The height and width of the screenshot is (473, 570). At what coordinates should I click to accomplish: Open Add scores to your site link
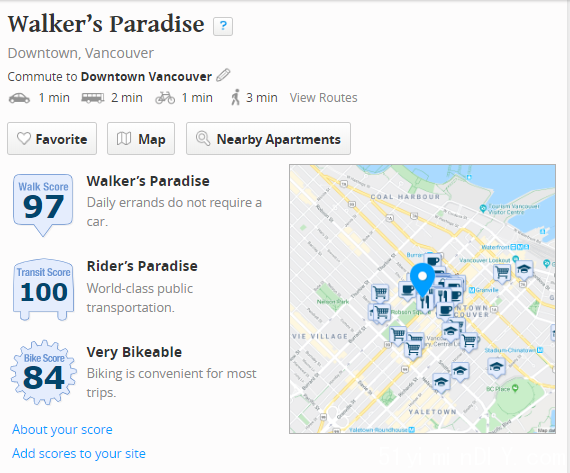click(x=79, y=453)
